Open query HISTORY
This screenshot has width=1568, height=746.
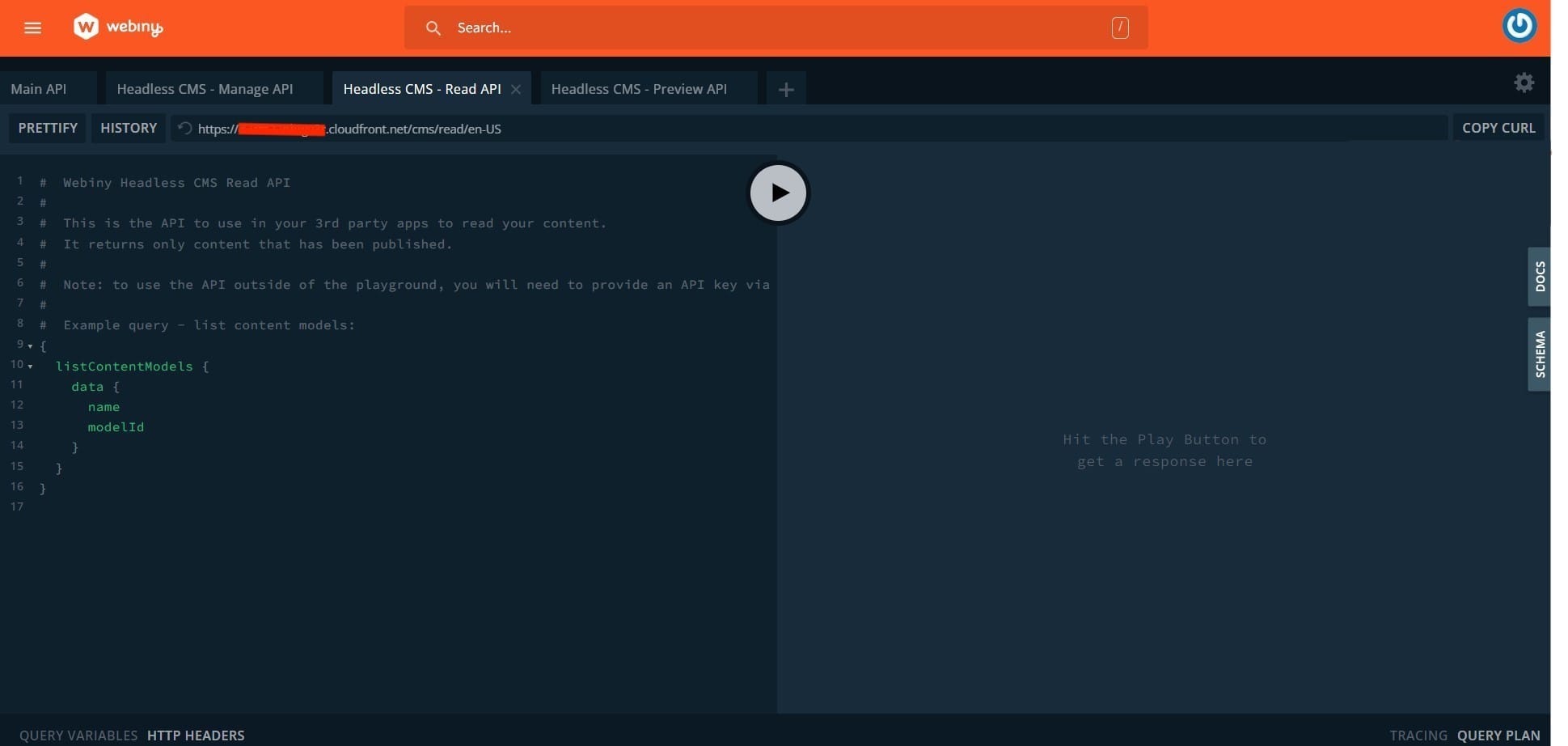pos(129,128)
